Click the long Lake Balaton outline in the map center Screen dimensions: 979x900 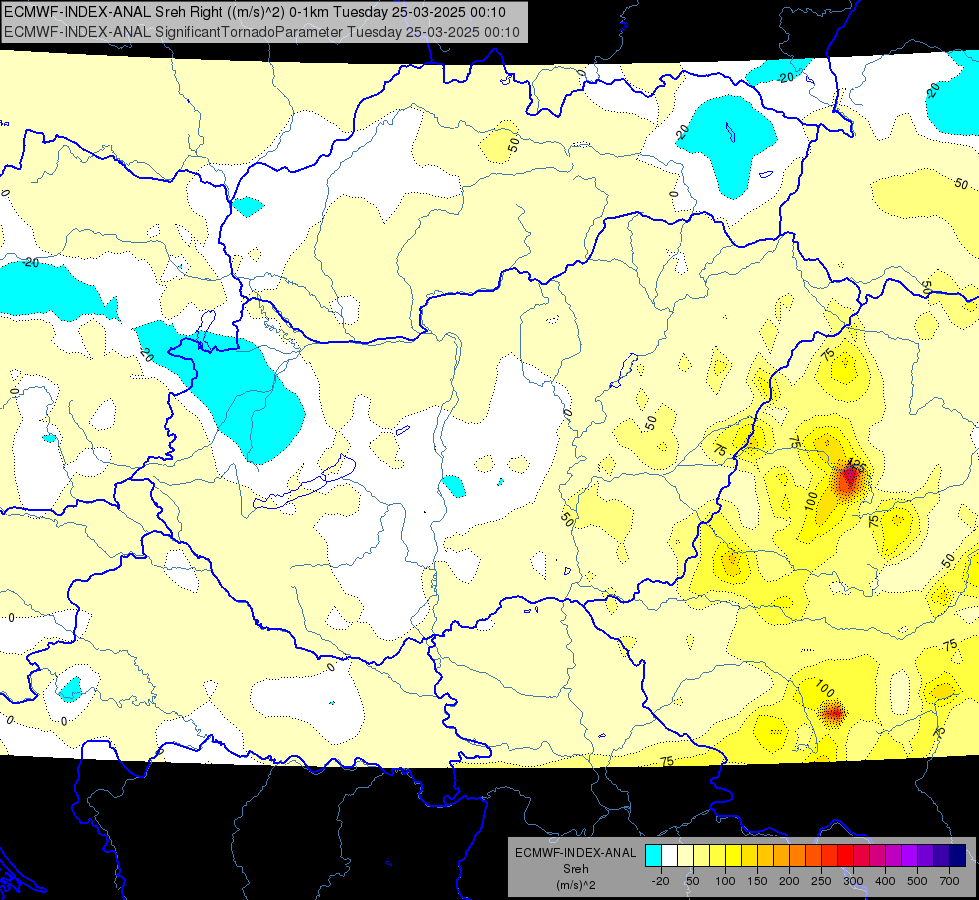click(x=305, y=482)
